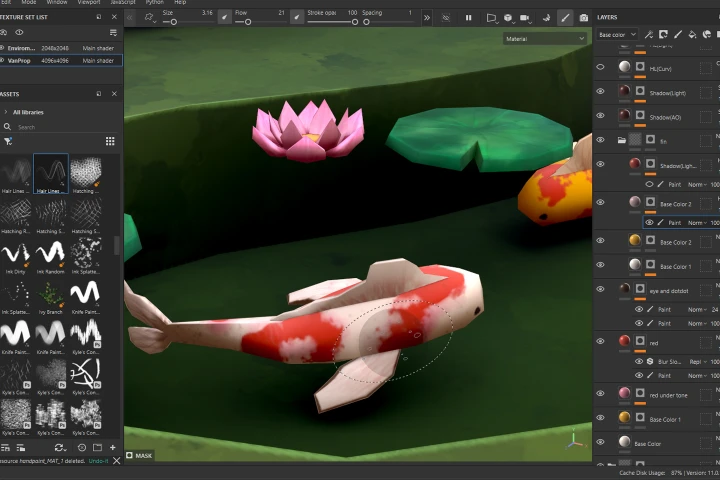Hide the red under tone layer
The height and width of the screenshot is (480, 720).
coord(600,393)
